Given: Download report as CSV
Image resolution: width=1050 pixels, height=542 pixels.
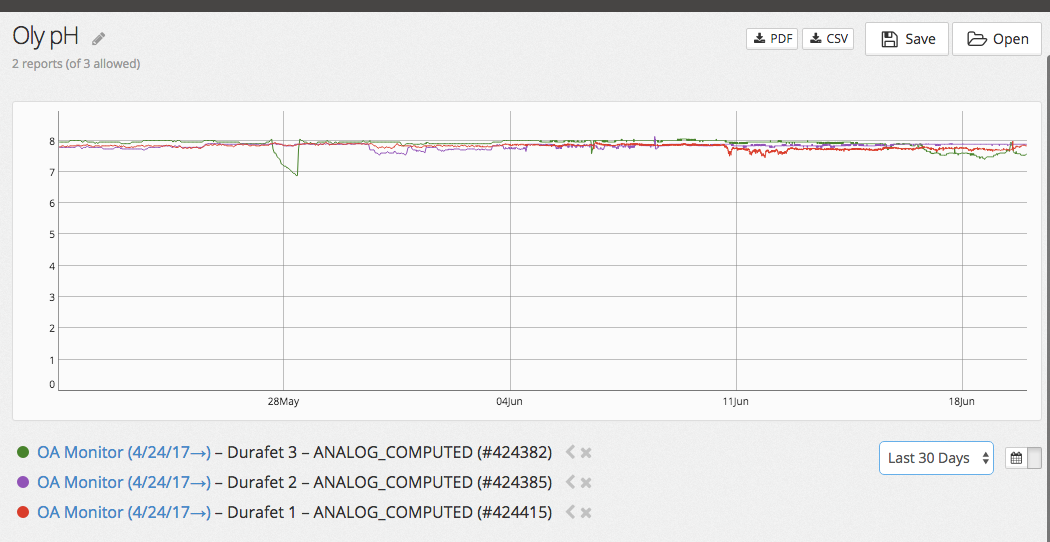Looking at the screenshot, I should click(828, 39).
